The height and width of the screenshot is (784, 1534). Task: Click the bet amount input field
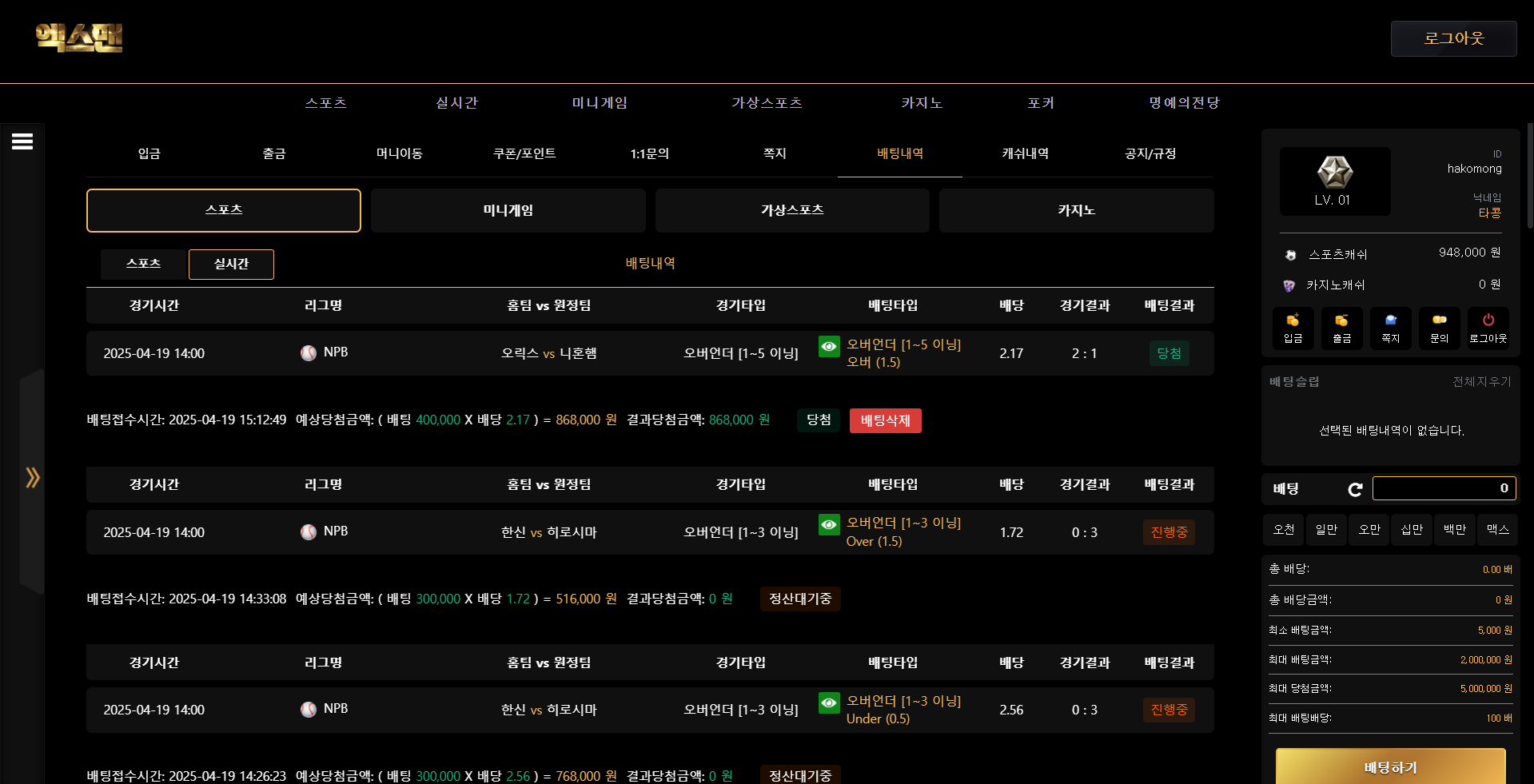tap(1443, 488)
